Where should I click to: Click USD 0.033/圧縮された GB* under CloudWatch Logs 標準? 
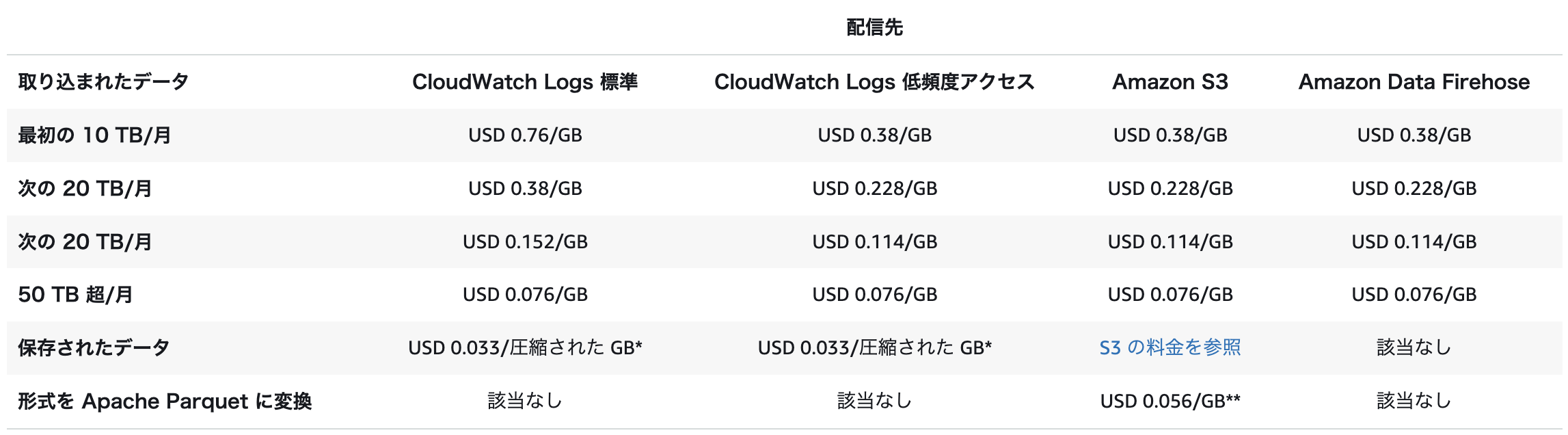[525, 347]
